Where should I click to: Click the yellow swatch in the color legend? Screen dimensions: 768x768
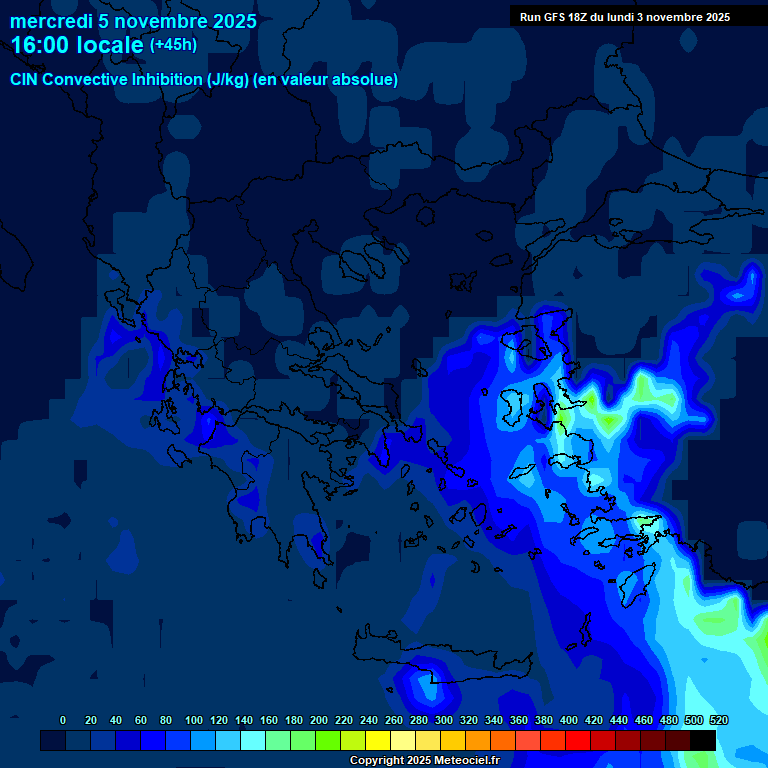coord(378,741)
